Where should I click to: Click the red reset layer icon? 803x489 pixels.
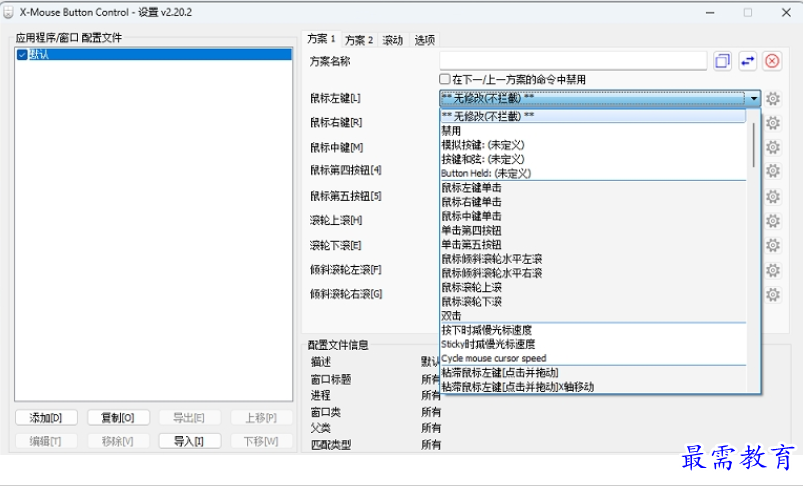(x=772, y=61)
